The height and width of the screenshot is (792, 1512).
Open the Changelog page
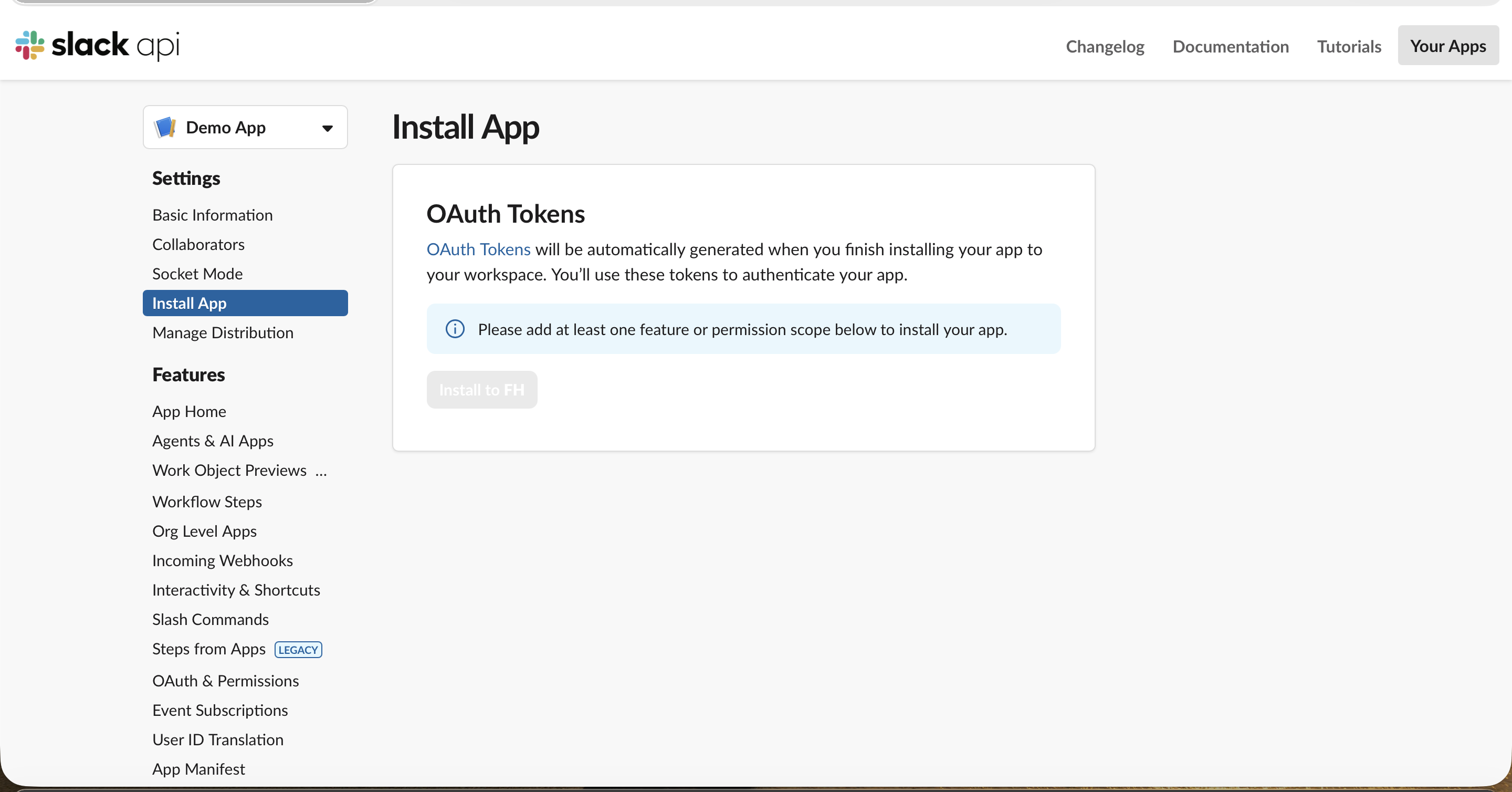coord(1105,46)
